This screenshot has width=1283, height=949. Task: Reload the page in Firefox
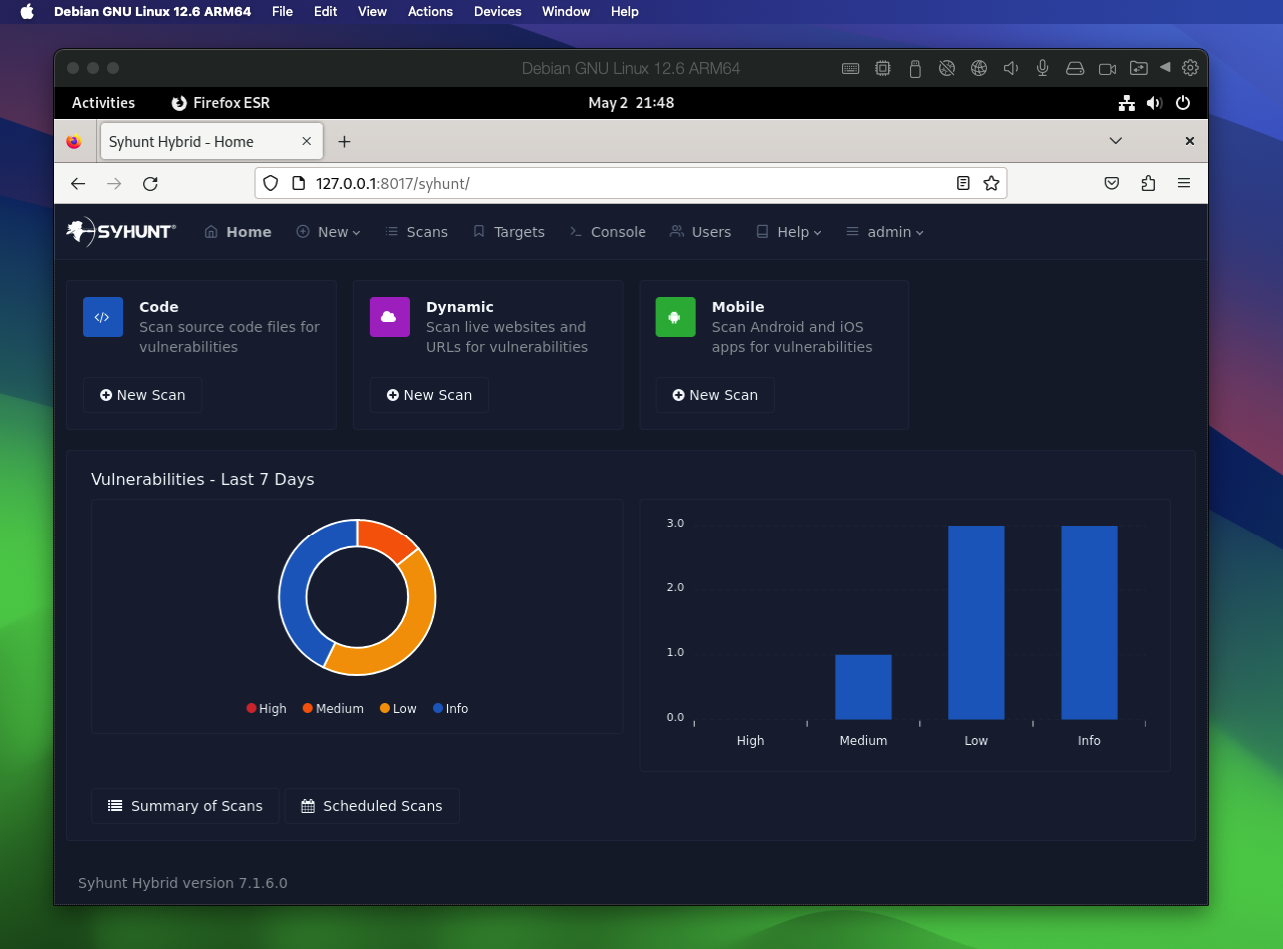click(150, 184)
